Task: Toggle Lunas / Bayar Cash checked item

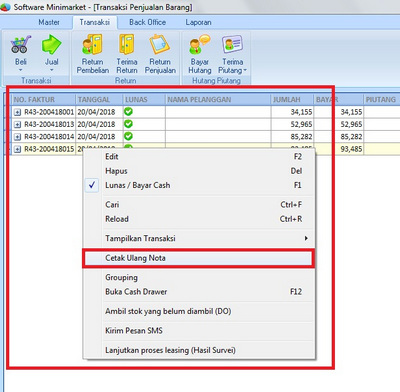Action: [199, 185]
